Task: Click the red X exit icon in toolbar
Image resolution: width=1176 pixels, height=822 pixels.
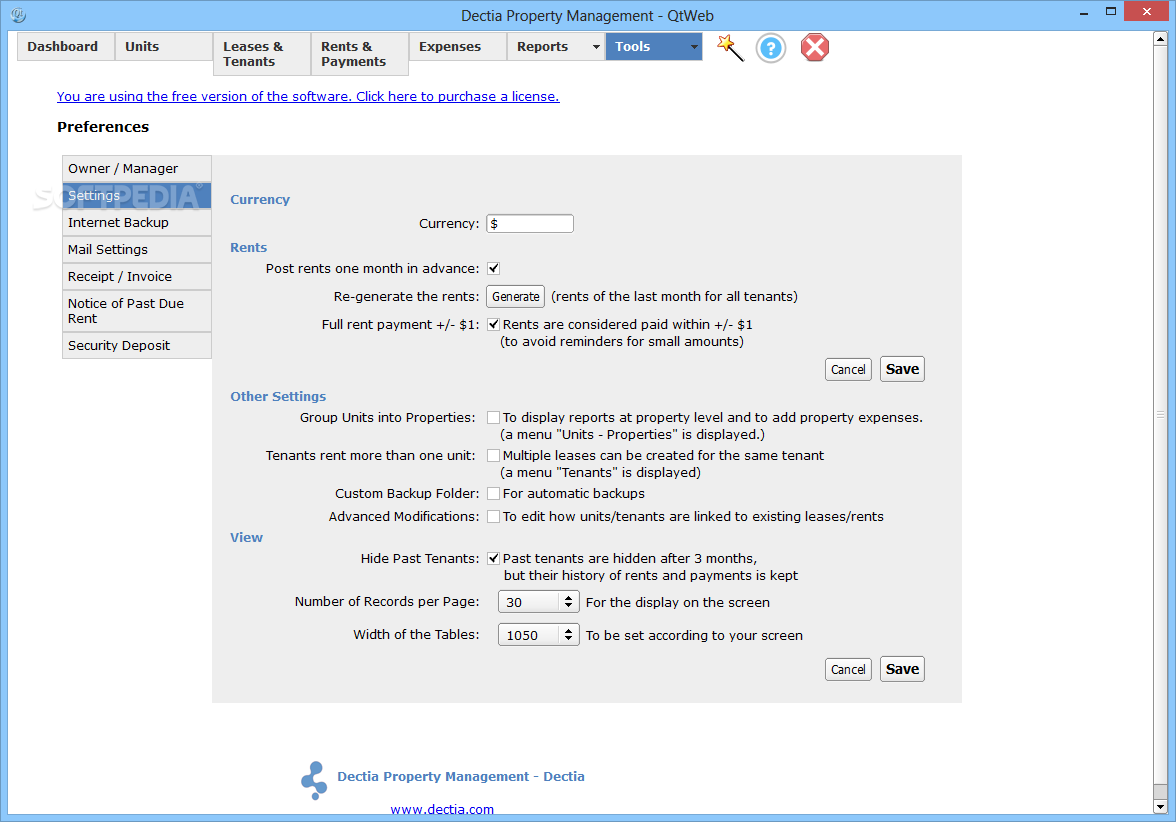Action: [x=814, y=48]
